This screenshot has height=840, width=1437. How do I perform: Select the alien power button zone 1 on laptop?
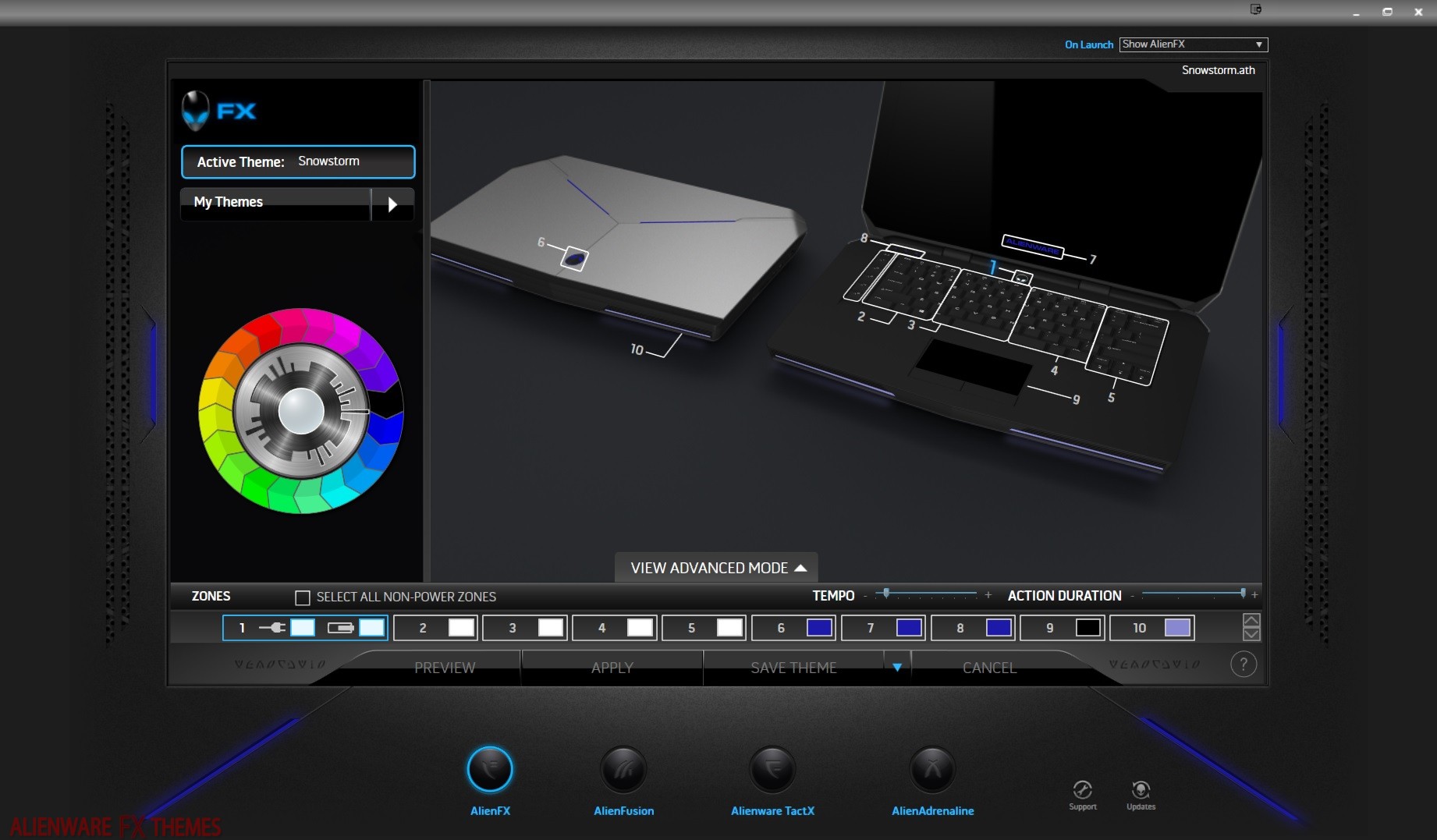[x=1022, y=277]
